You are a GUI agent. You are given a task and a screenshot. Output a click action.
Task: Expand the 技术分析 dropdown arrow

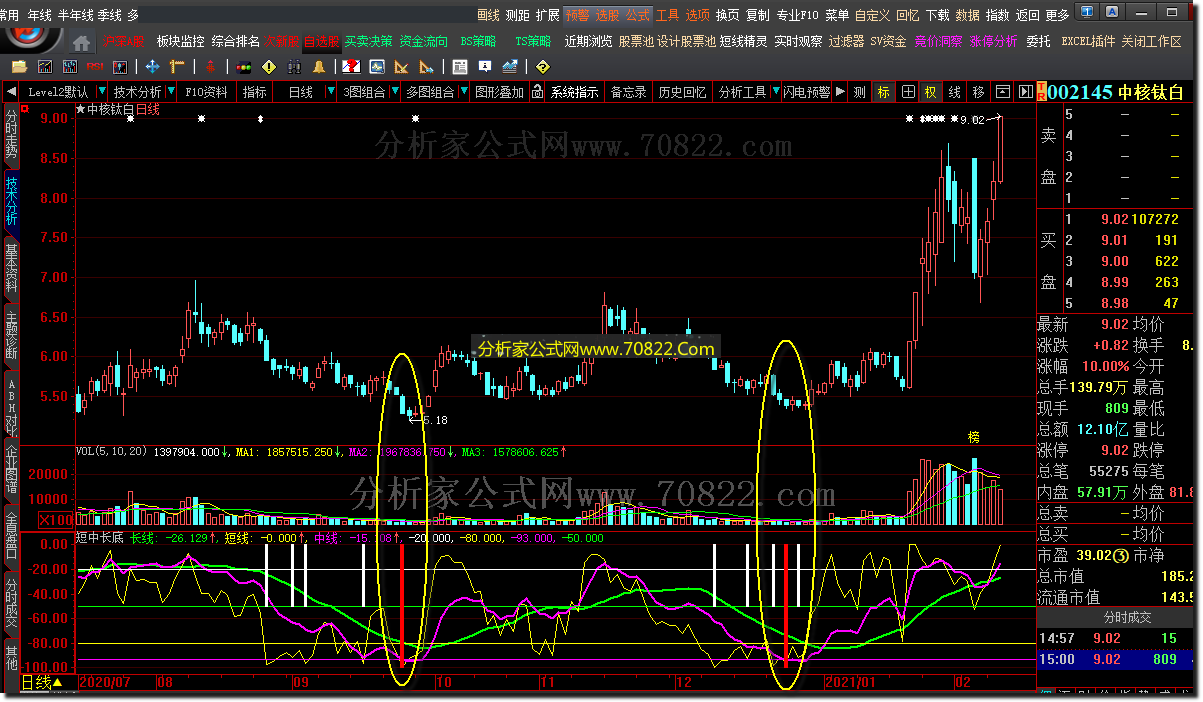tap(171, 92)
